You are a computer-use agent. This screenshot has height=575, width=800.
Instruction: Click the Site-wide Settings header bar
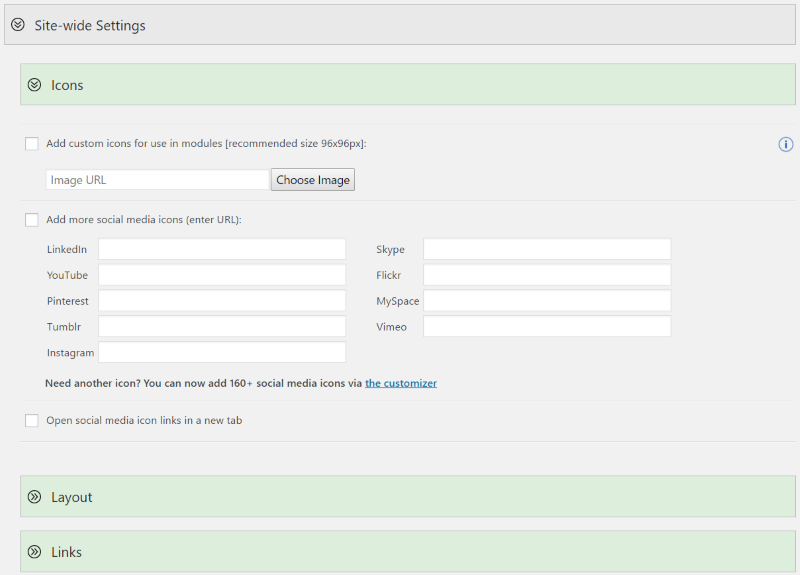[400, 24]
